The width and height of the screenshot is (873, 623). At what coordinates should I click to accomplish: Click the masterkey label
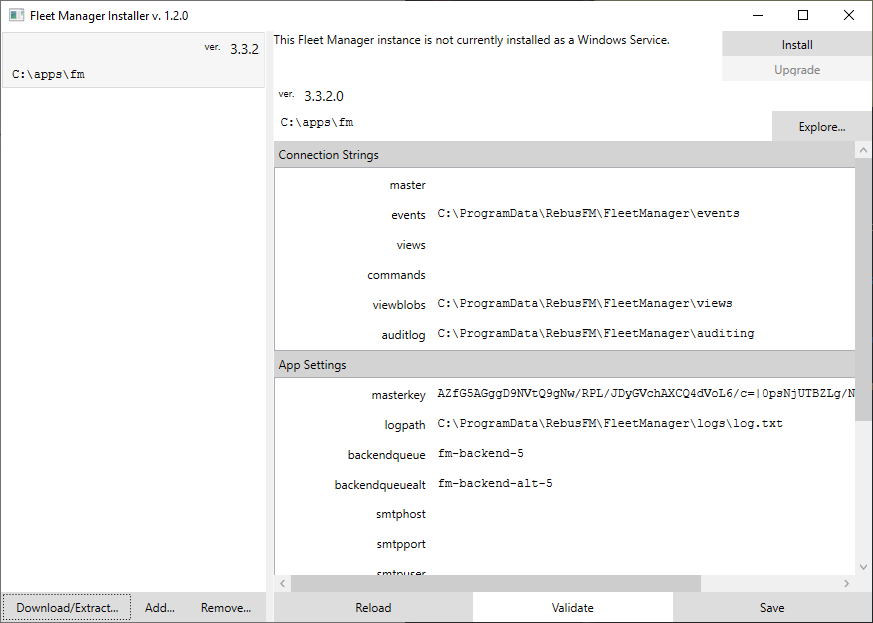[x=398, y=395]
